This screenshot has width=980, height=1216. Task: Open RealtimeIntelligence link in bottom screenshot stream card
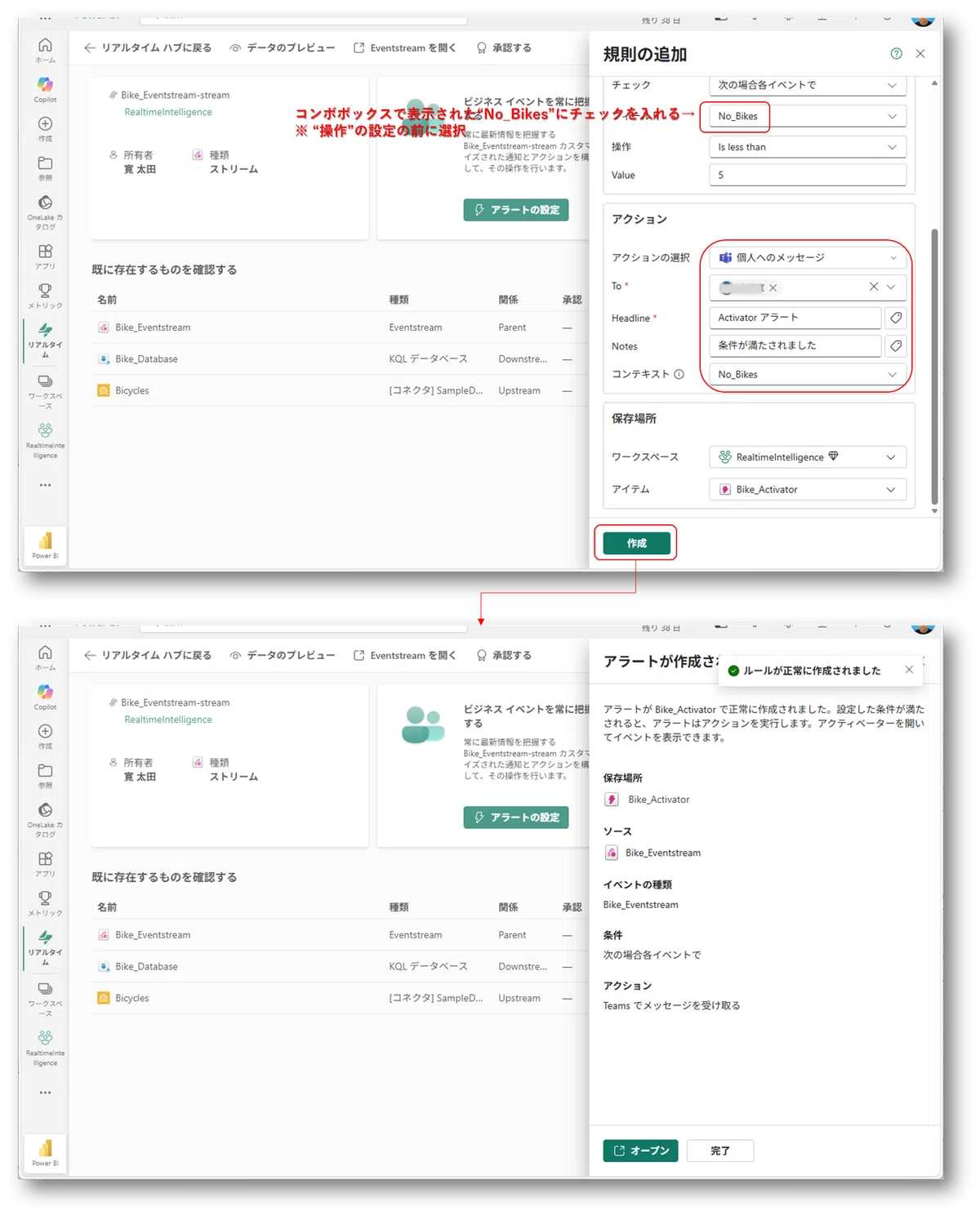click(168, 719)
